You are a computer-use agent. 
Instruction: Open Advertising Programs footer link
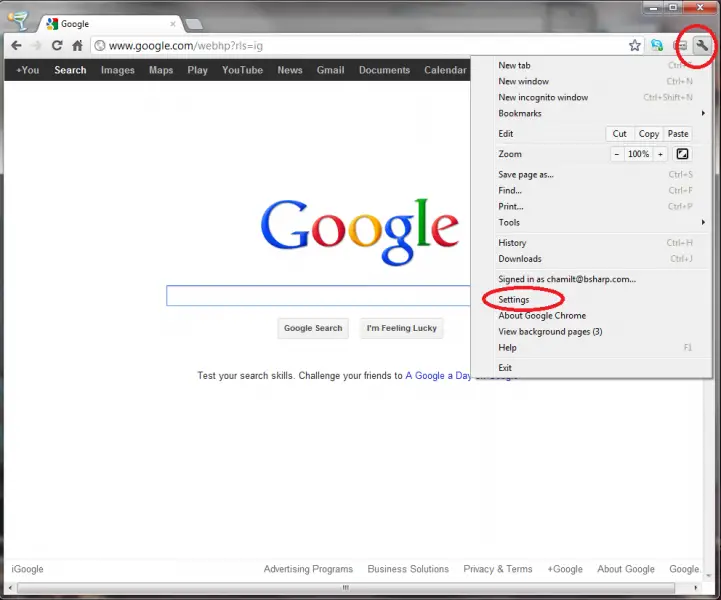[308, 569]
